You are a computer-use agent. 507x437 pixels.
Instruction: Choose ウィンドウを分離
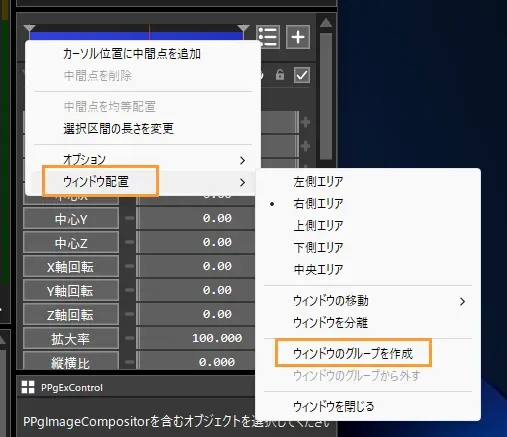(330, 323)
